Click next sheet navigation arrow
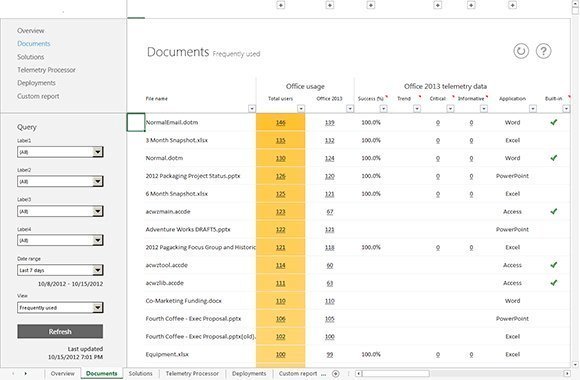The width and height of the screenshot is (580, 380). [x=26, y=374]
